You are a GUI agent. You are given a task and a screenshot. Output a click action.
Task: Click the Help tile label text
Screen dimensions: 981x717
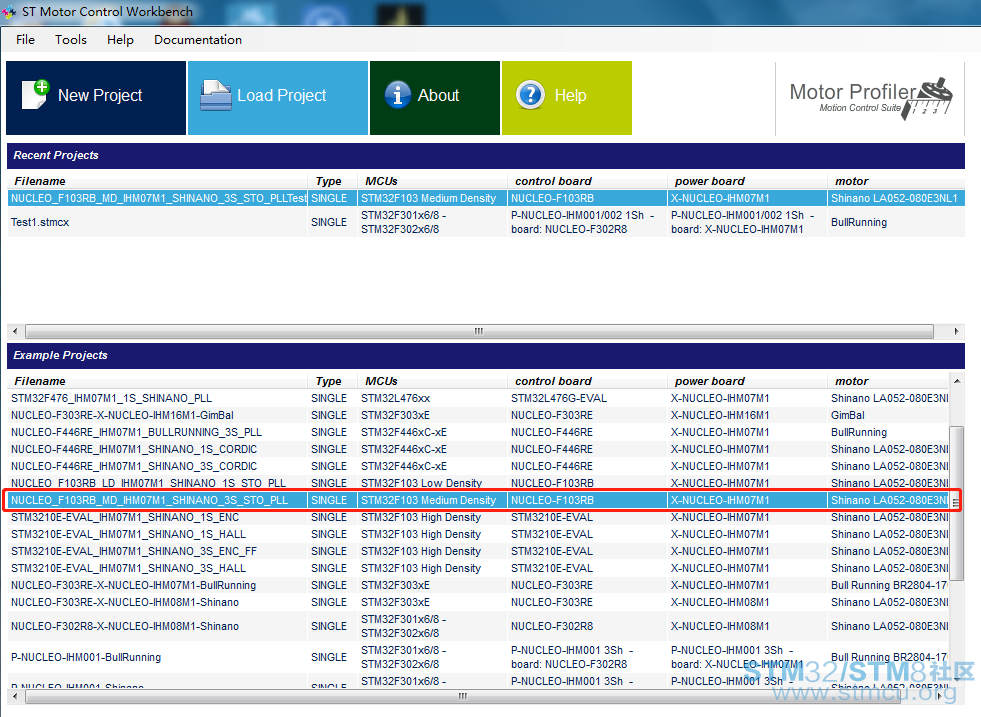571,95
